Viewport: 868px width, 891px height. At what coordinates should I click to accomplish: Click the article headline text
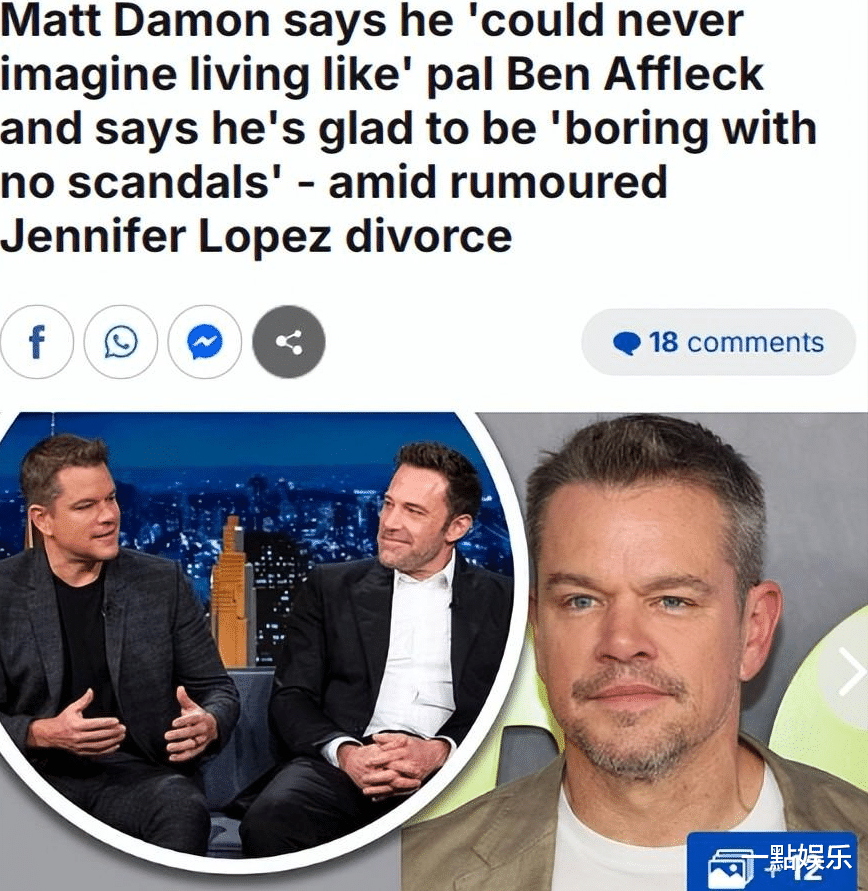click(x=408, y=128)
